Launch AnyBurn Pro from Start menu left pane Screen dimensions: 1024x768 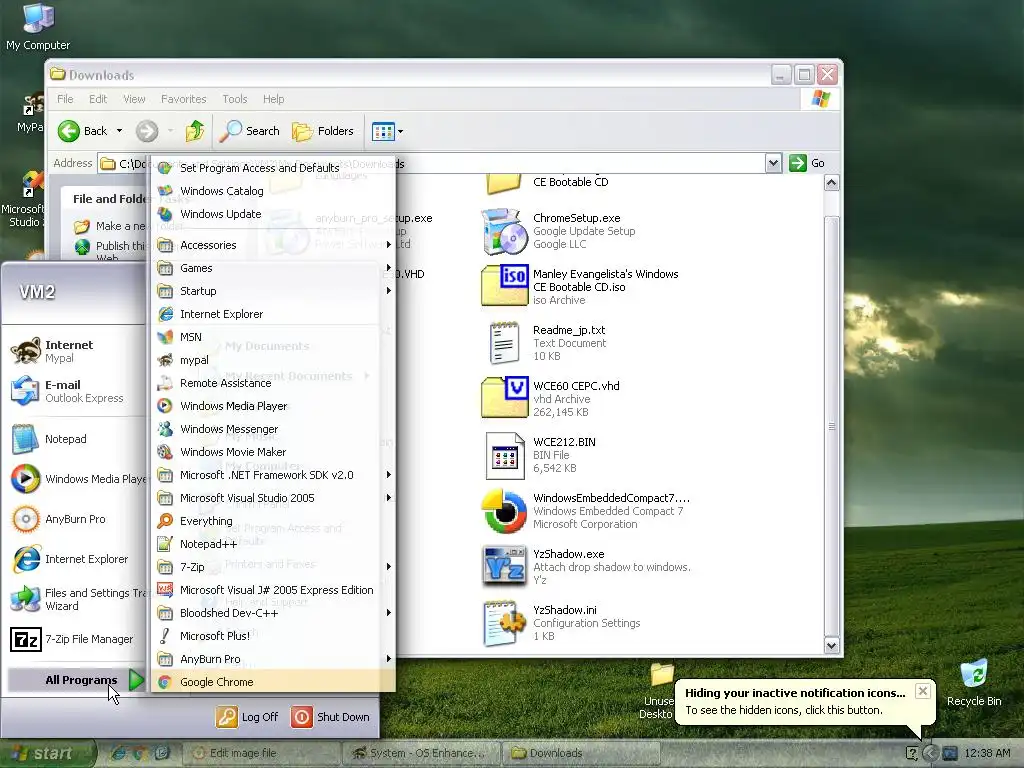(x=75, y=519)
